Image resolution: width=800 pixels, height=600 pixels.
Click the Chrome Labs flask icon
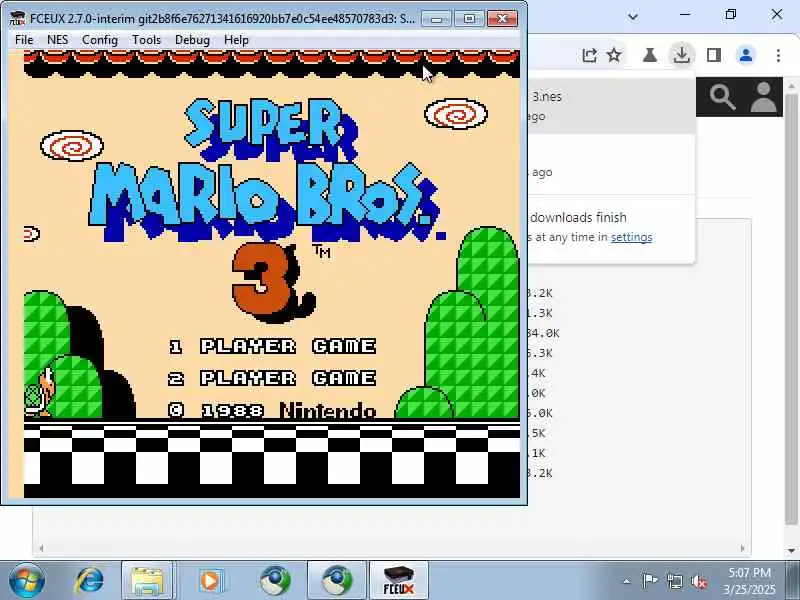[649, 55]
